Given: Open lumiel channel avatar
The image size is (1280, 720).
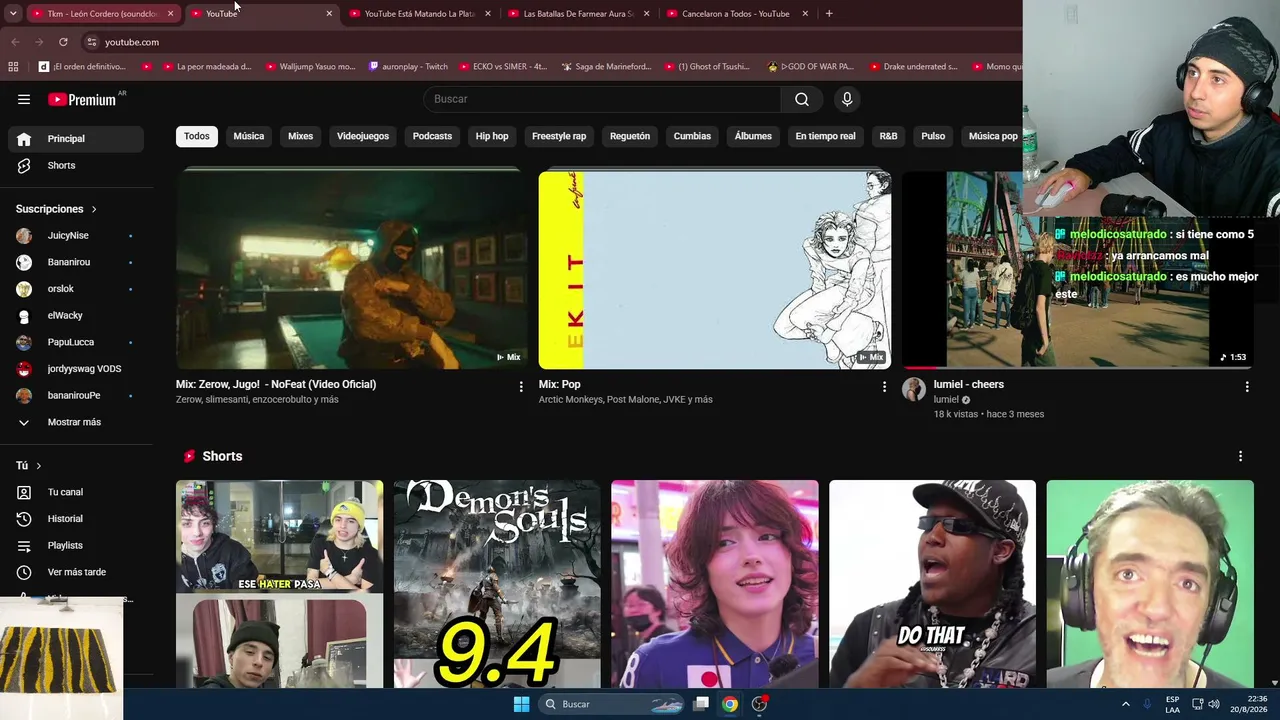Looking at the screenshot, I should 914,390.
